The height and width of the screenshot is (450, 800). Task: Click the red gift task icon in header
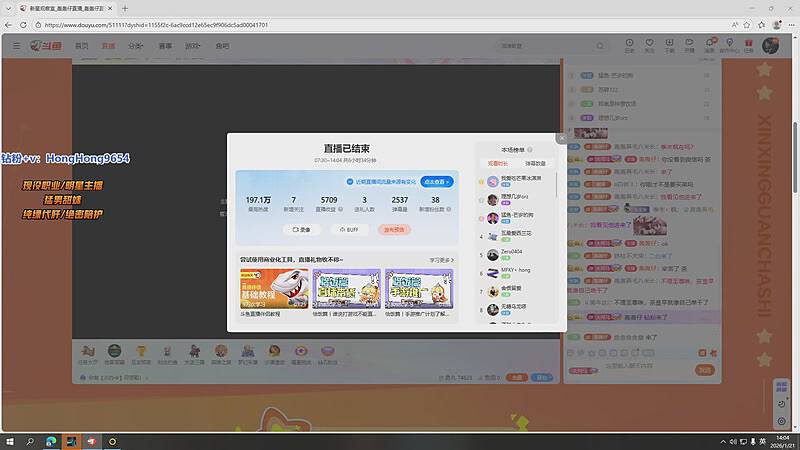(x=748, y=45)
